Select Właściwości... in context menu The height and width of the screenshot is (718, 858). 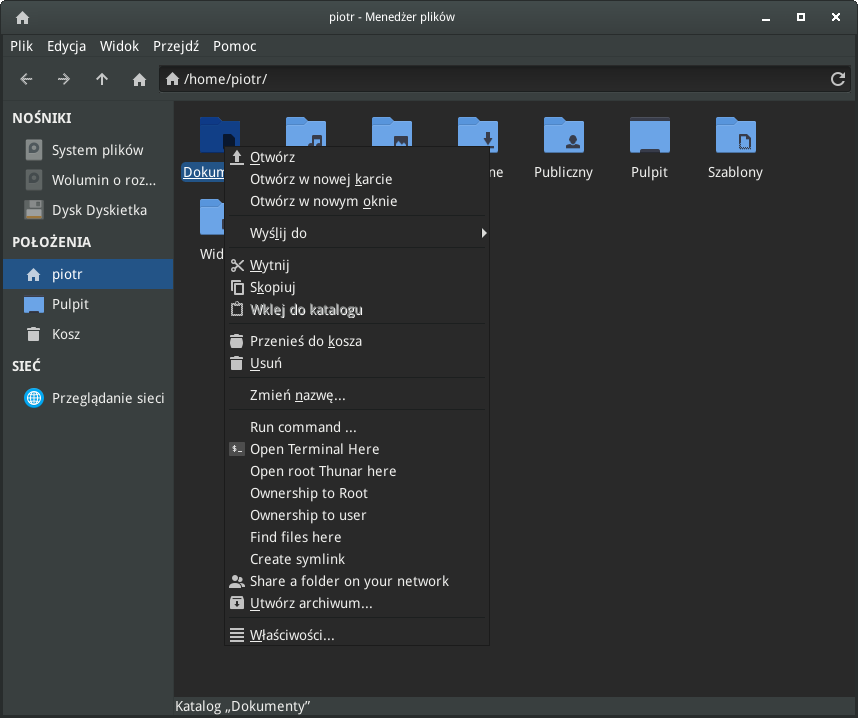(292, 635)
